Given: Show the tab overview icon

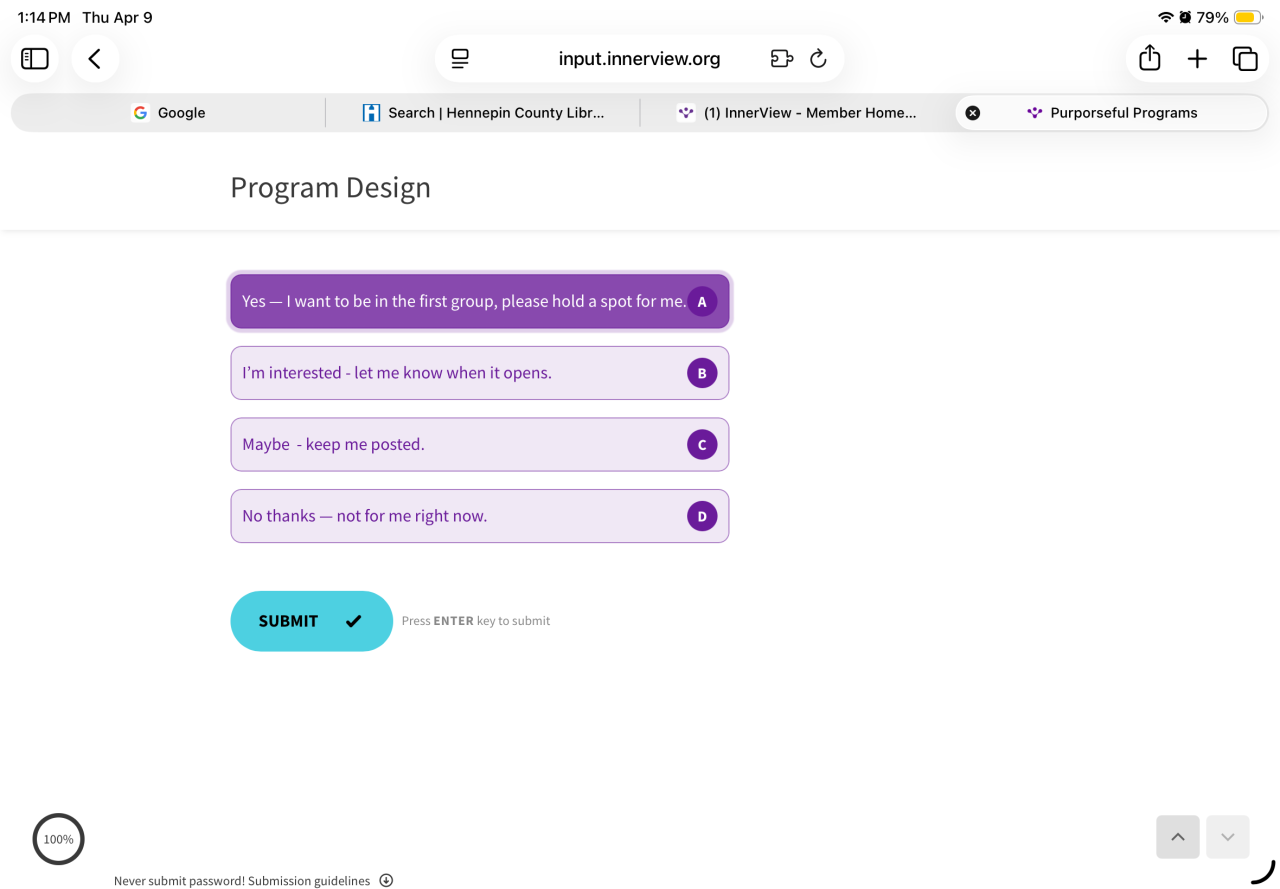Looking at the screenshot, I should 1245,59.
